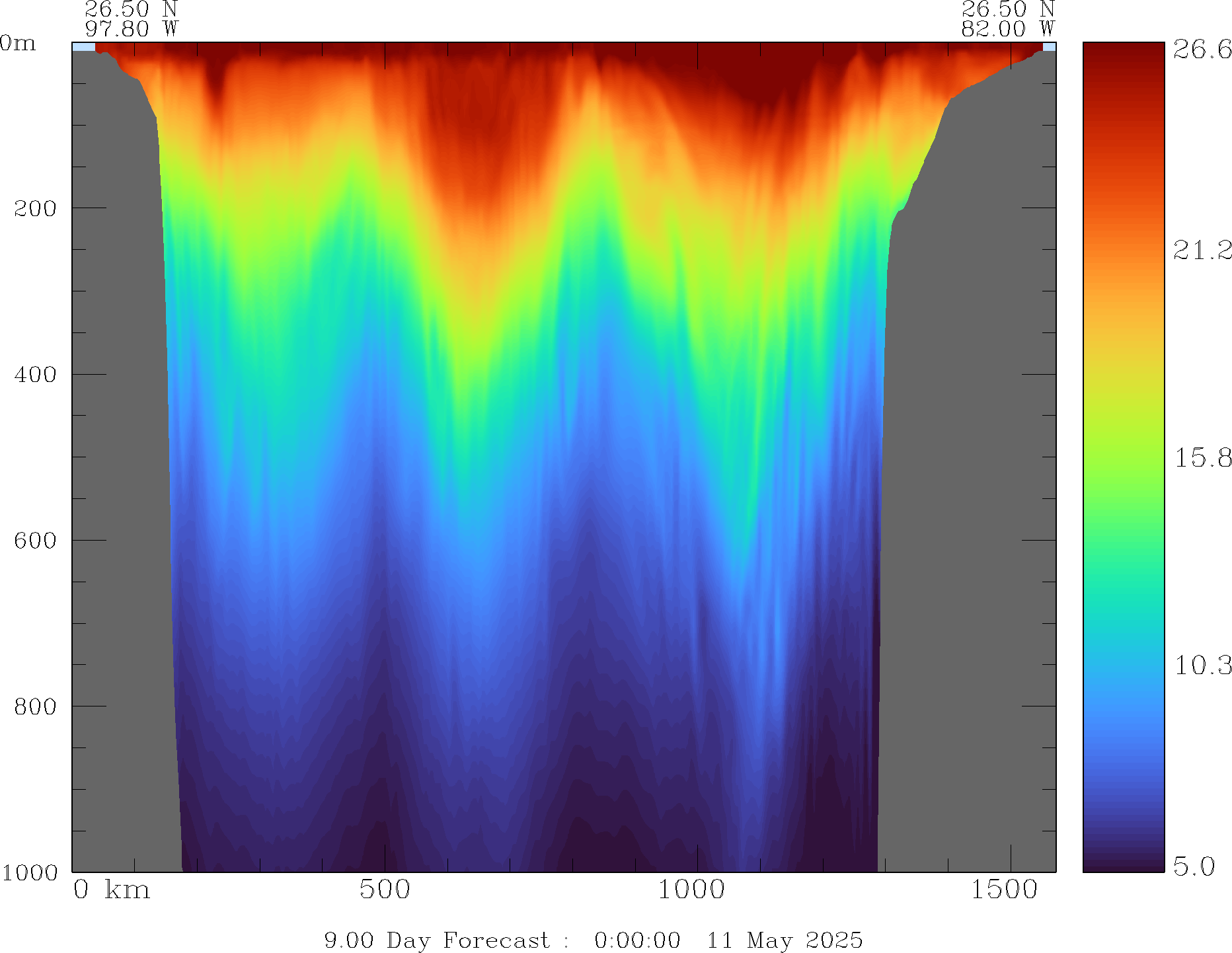Click the 82.00 W end coordinate label
The image size is (1232, 953).
pos(1007,29)
